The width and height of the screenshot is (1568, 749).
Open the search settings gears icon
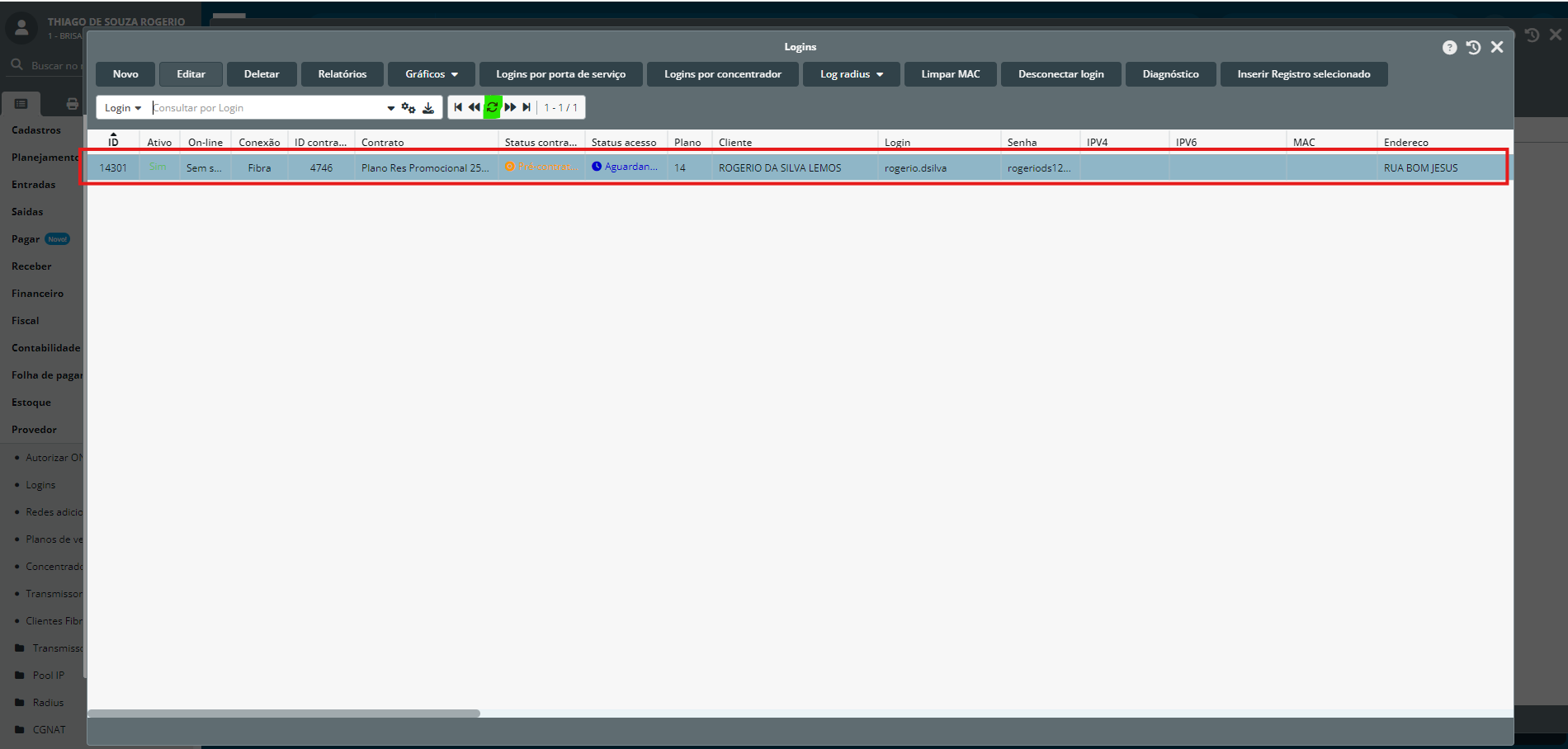pyautogui.click(x=409, y=108)
